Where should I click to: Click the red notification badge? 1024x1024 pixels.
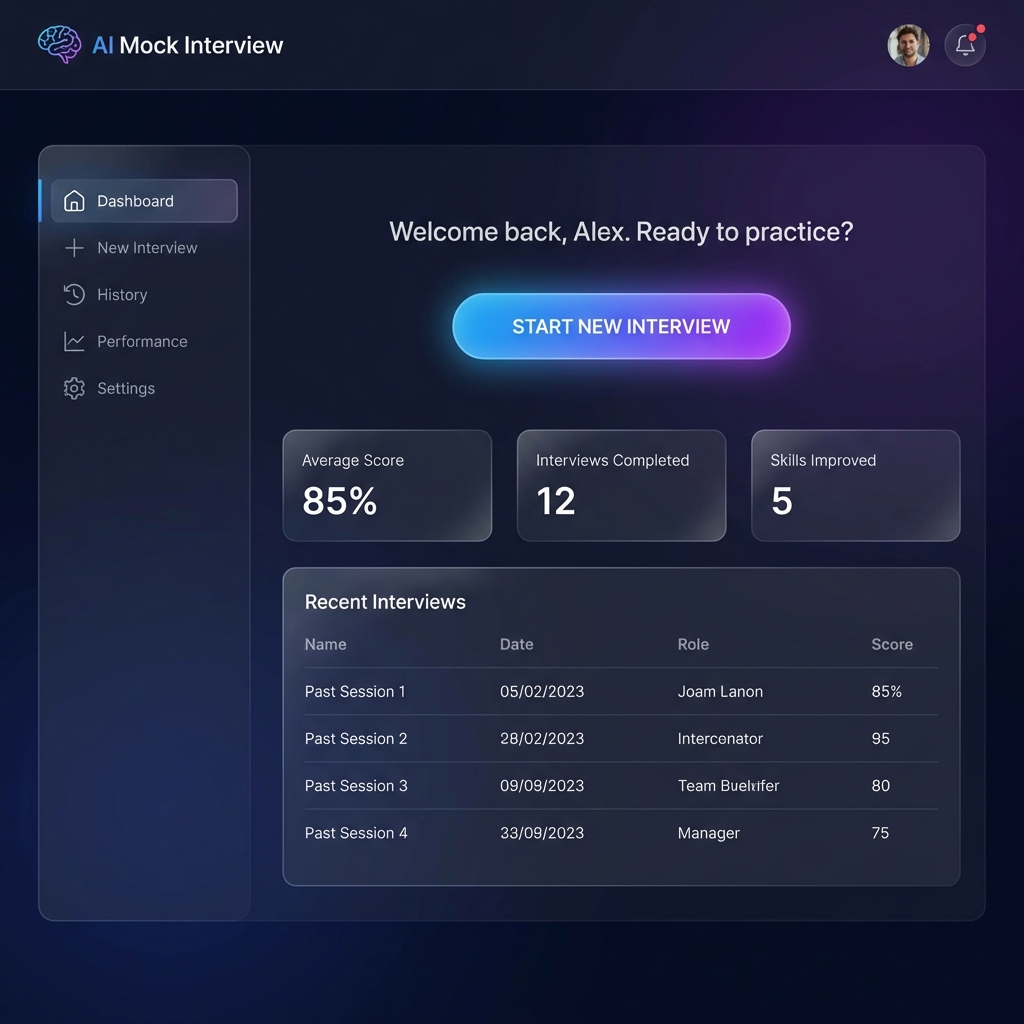point(983,29)
